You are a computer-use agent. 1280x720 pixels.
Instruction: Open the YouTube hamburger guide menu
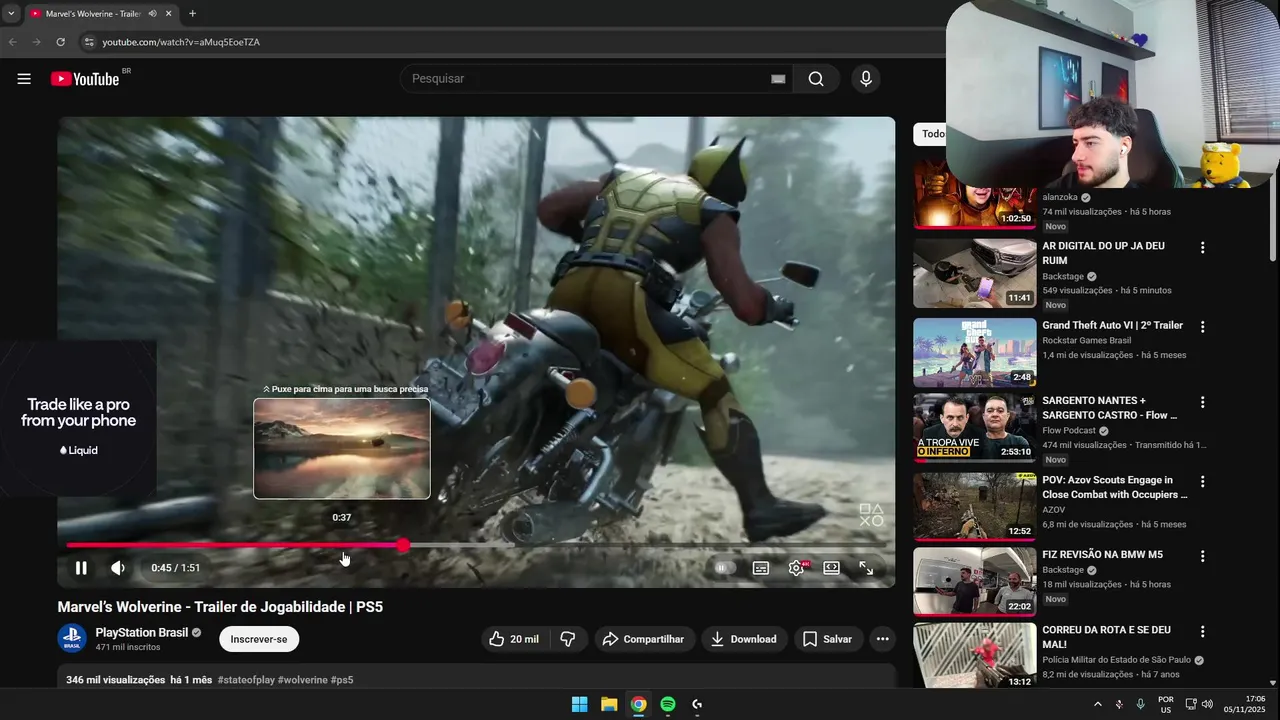(24, 79)
